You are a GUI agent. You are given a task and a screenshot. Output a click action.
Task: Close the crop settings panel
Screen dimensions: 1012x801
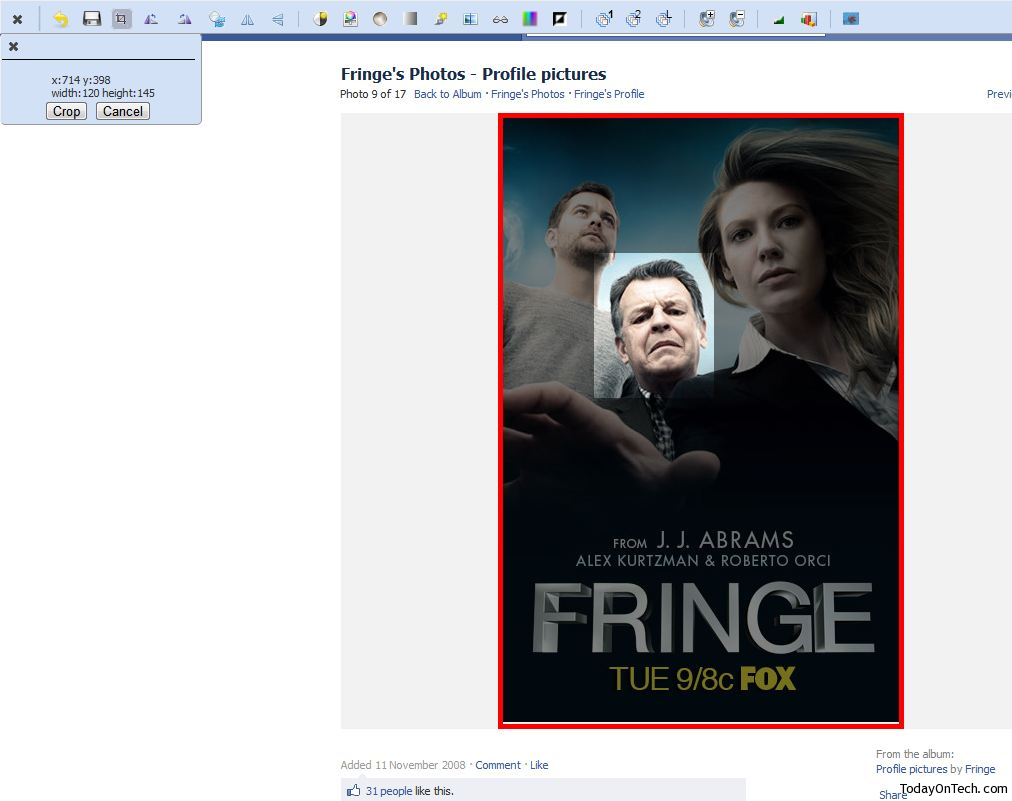[14, 46]
